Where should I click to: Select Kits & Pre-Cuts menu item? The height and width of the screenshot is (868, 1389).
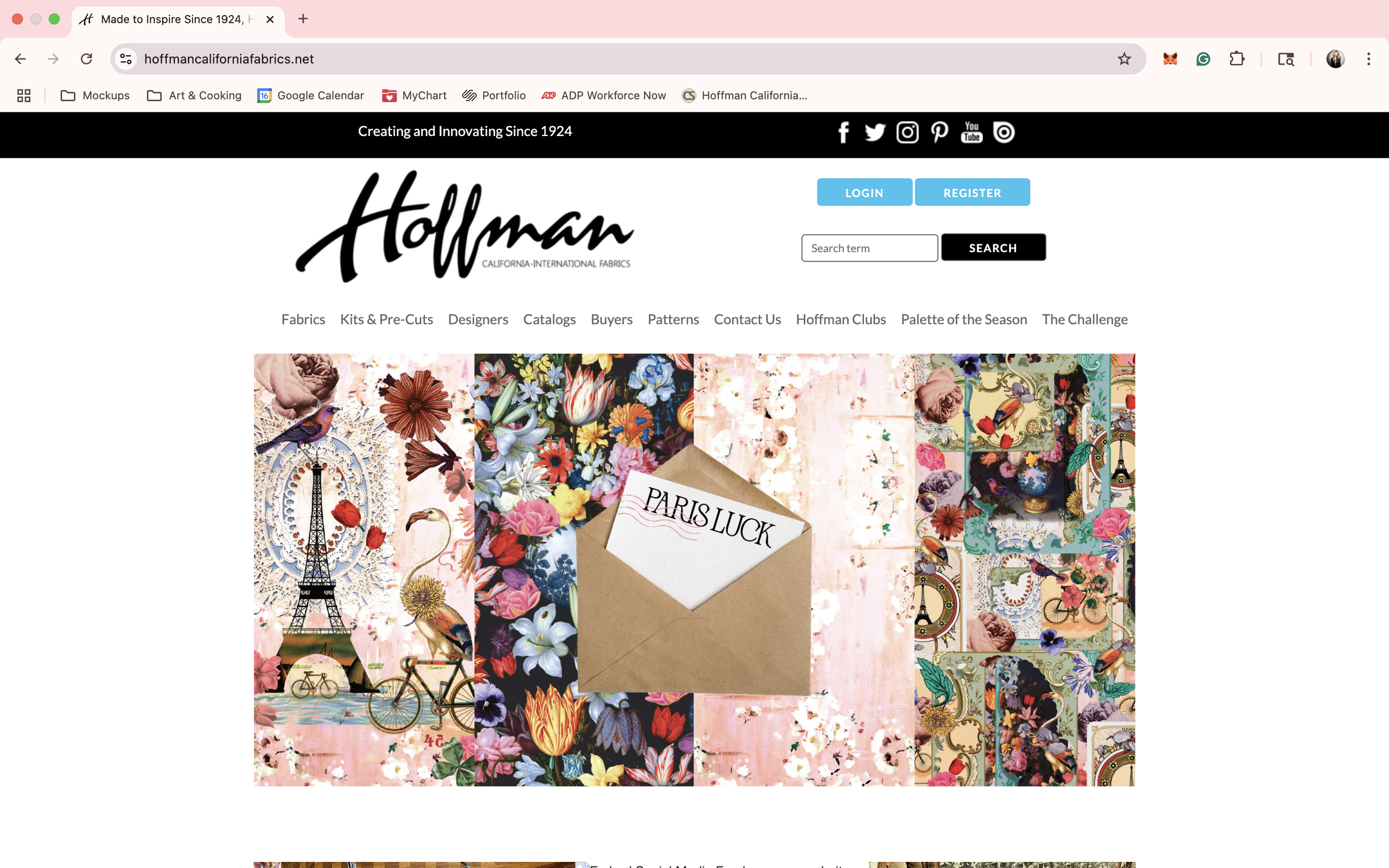click(x=386, y=320)
